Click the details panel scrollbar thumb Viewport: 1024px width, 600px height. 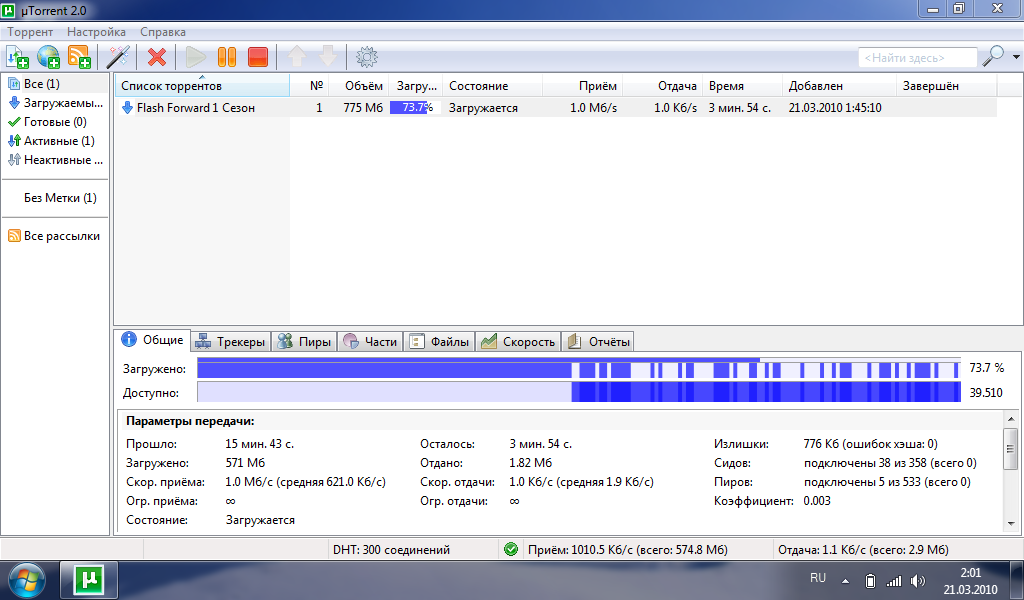point(1011,449)
